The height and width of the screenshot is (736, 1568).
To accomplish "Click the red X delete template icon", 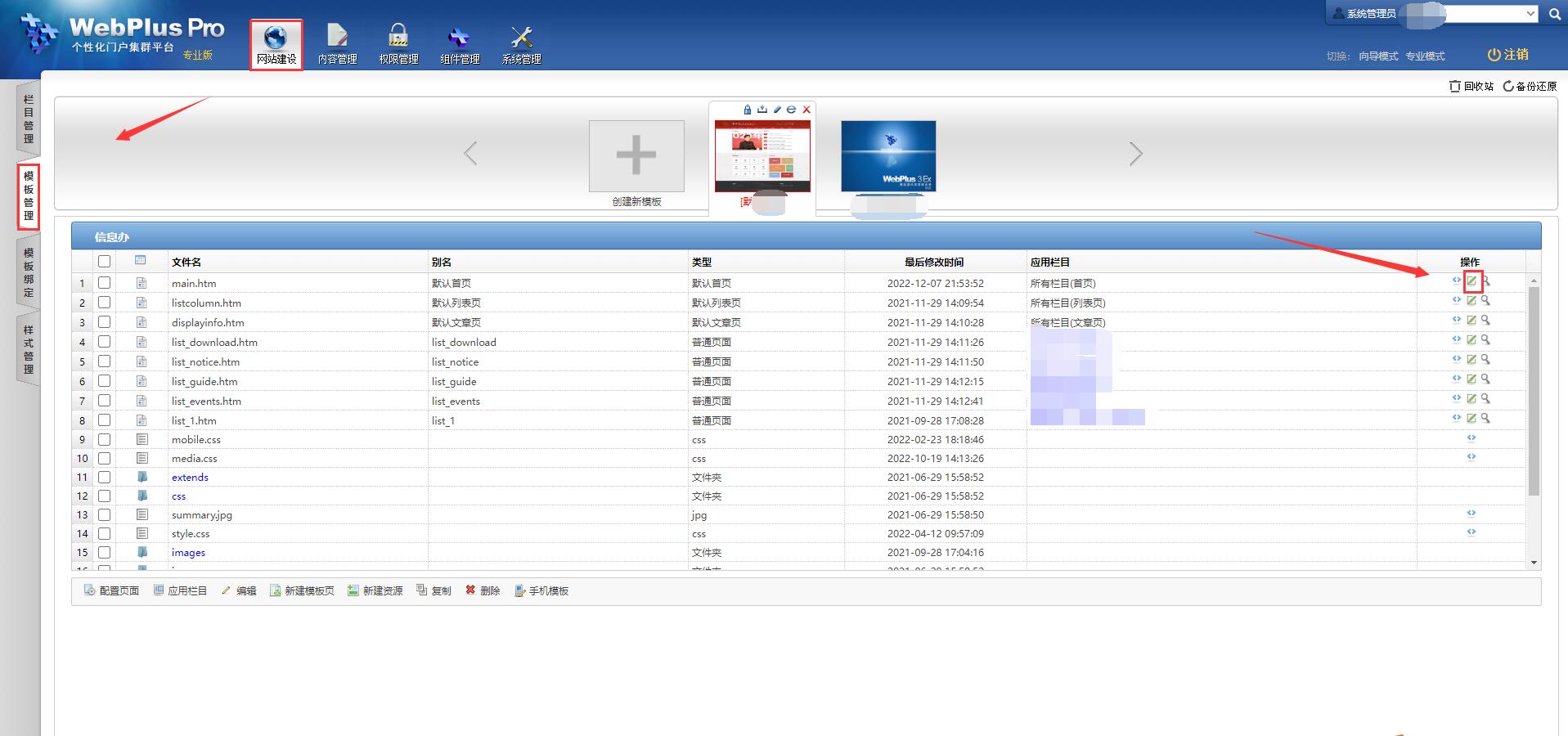I will point(806,110).
